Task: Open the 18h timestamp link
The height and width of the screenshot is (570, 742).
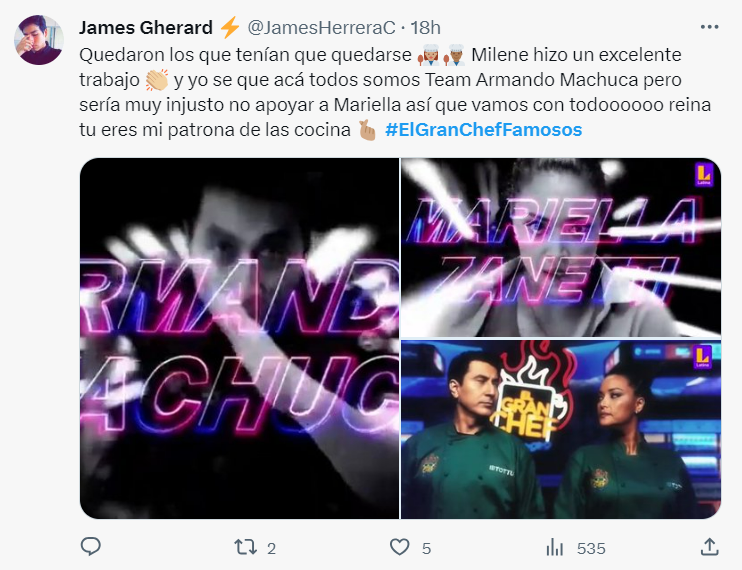Action: point(425,27)
